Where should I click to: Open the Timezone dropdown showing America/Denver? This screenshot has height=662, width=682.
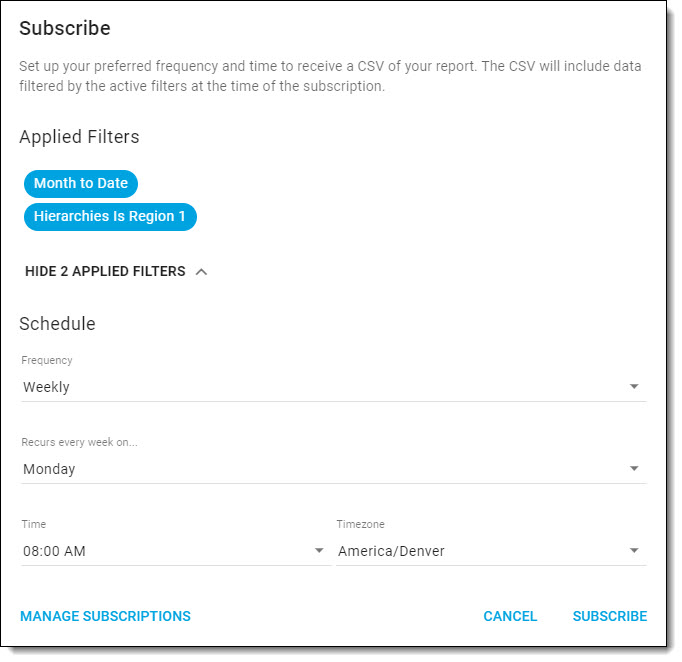tap(480, 551)
